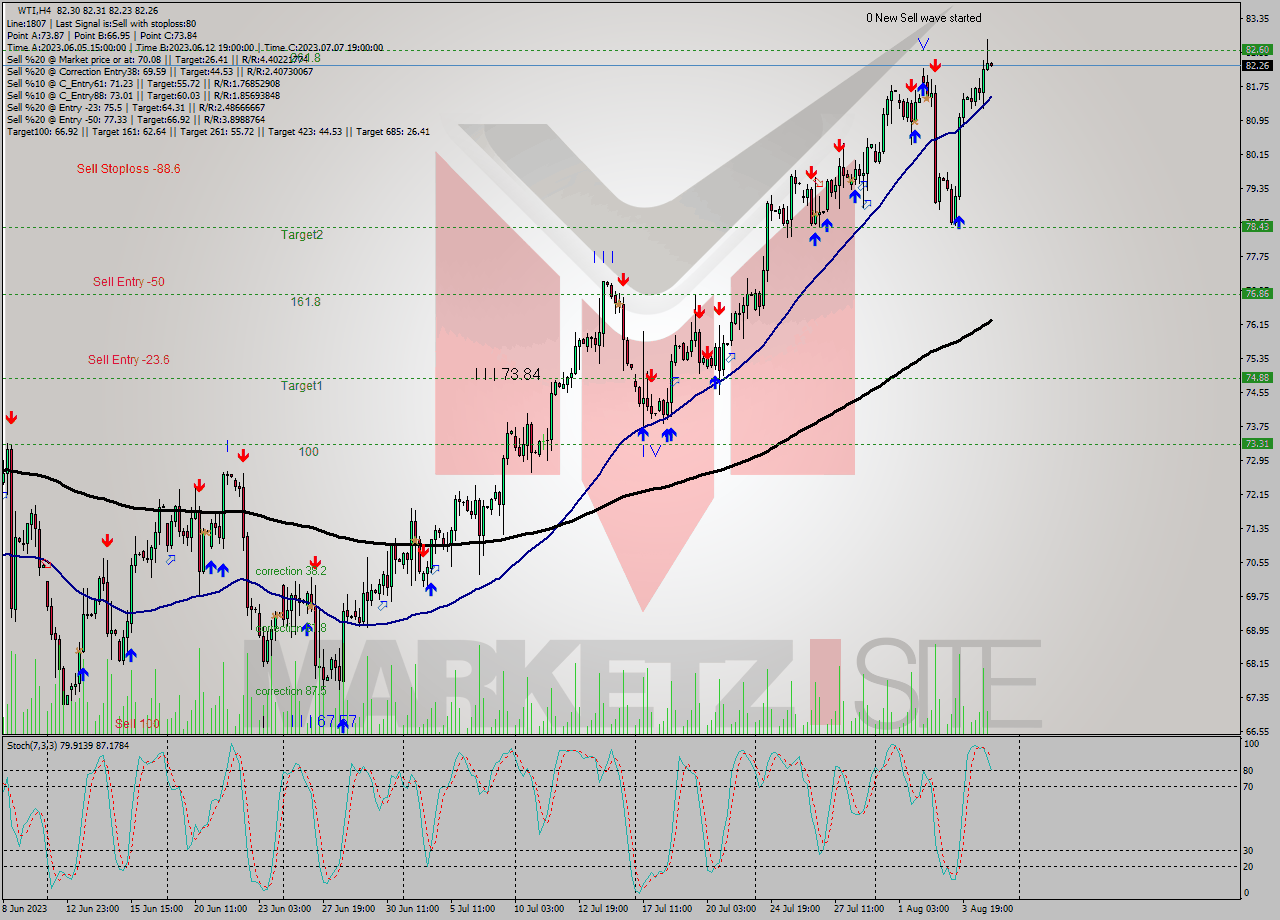Select the '161.8' Fibonacci label

coord(306,302)
